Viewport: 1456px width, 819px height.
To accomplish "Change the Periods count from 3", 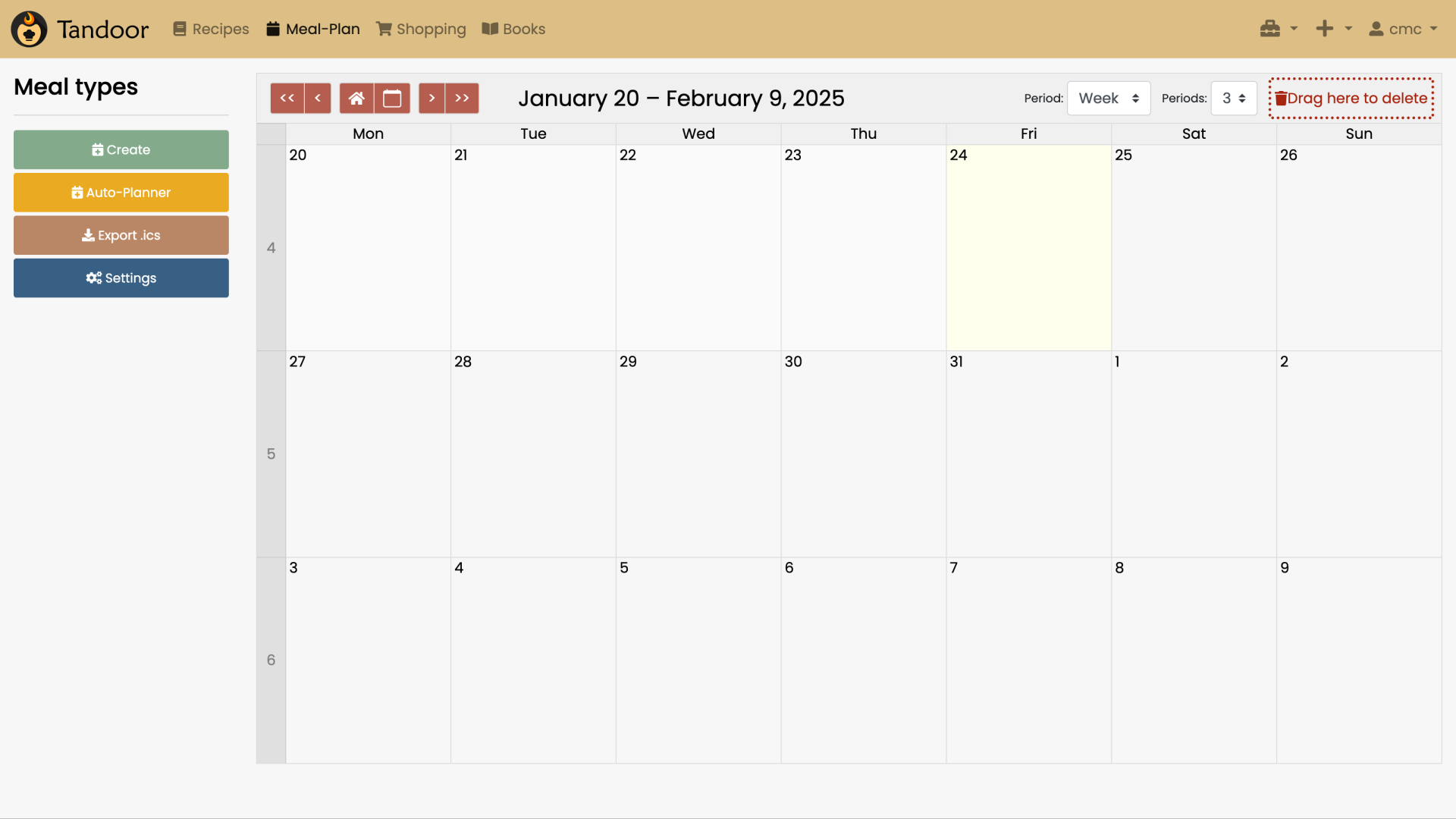I will tap(1235, 98).
